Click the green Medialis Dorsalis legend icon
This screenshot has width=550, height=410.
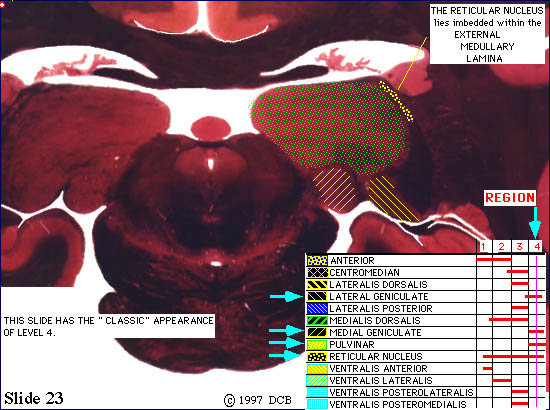pyautogui.click(x=317, y=320)
